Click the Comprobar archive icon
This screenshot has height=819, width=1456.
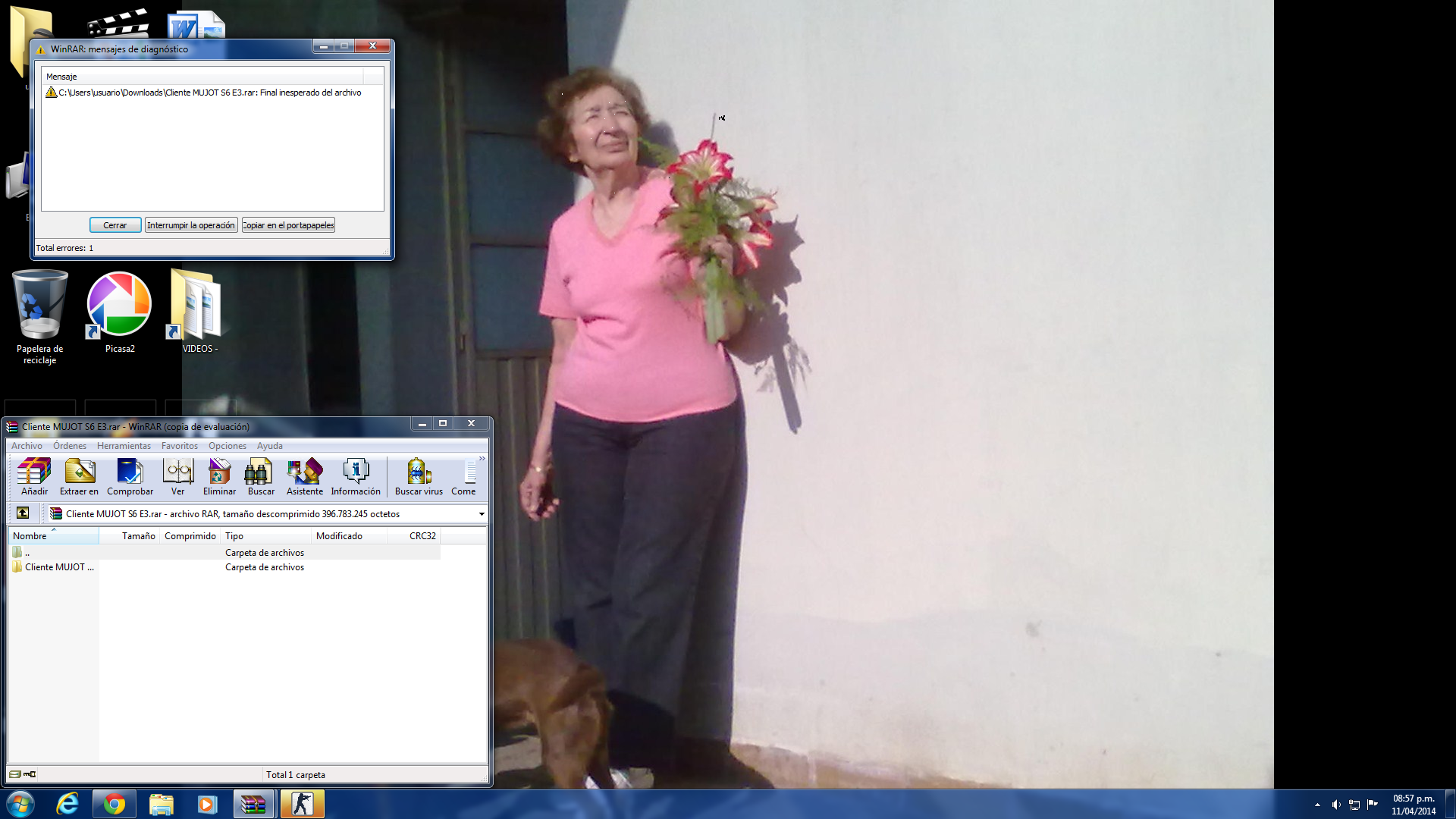[130, 476]
